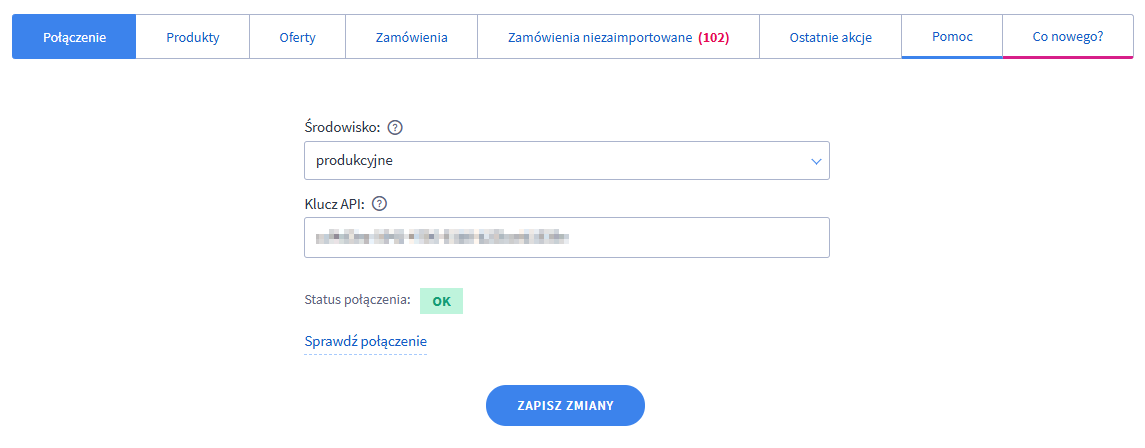
Task: Show the Ostatnie akcje tab
Action: click(x=830, y=38)
